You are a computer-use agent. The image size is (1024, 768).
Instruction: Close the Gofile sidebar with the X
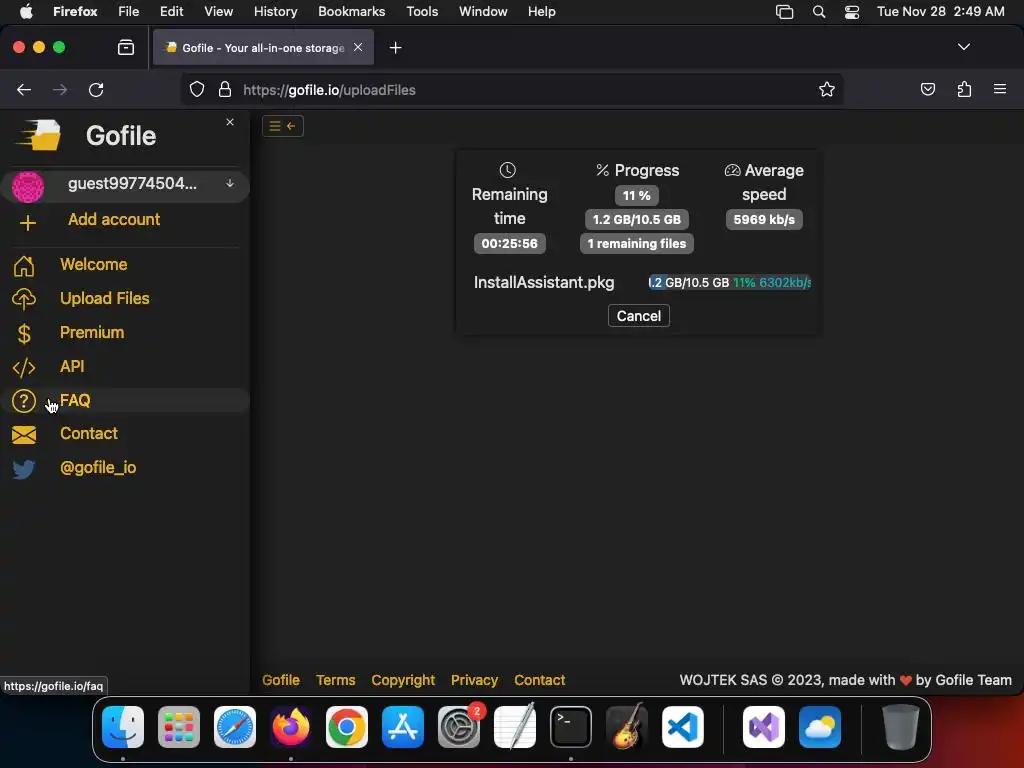pyautogui.click(x=230, y=122)
